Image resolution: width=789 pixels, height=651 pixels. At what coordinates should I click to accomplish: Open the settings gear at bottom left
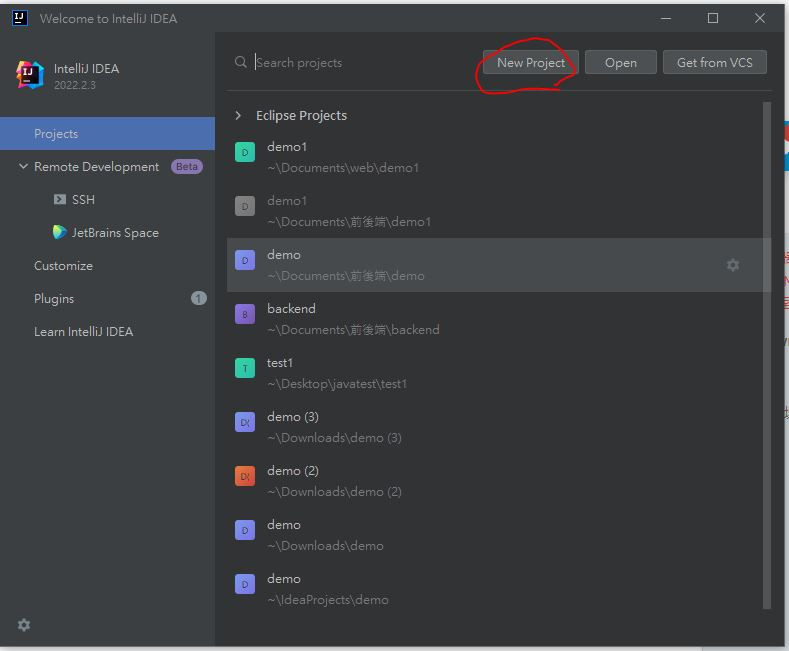coord(24,625)
